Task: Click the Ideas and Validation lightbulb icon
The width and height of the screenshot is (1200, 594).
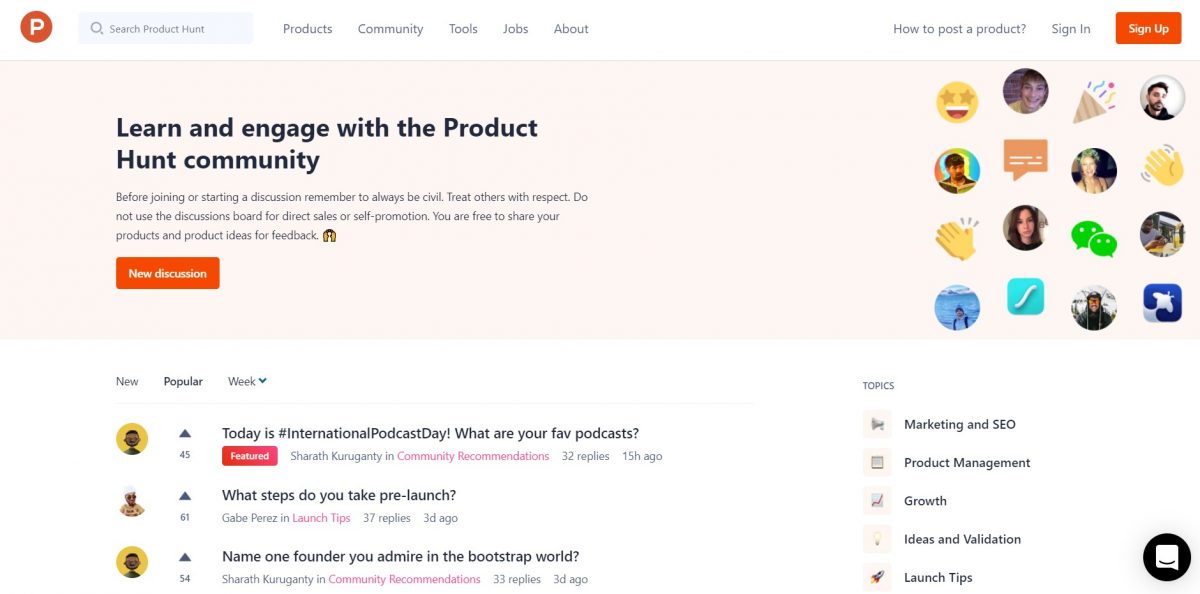Action: (x=877, y=539)
